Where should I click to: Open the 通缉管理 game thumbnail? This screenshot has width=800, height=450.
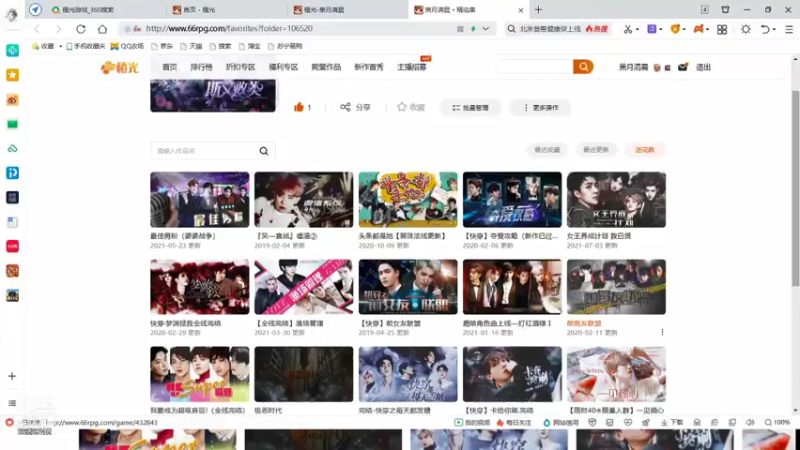coord(304,287)
